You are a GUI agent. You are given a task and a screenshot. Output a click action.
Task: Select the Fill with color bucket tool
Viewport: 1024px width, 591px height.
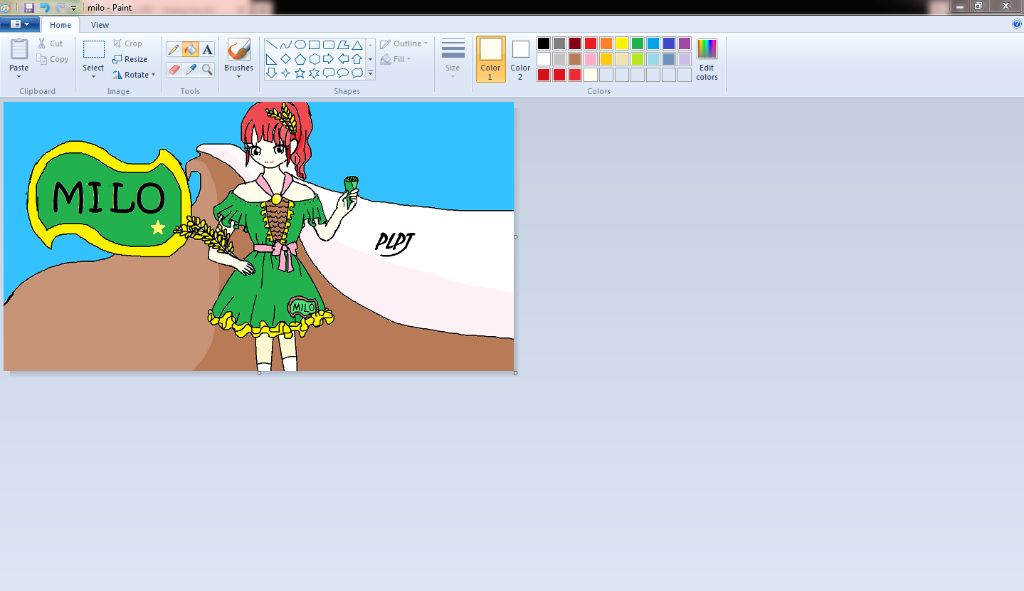(x=191, y=50)
